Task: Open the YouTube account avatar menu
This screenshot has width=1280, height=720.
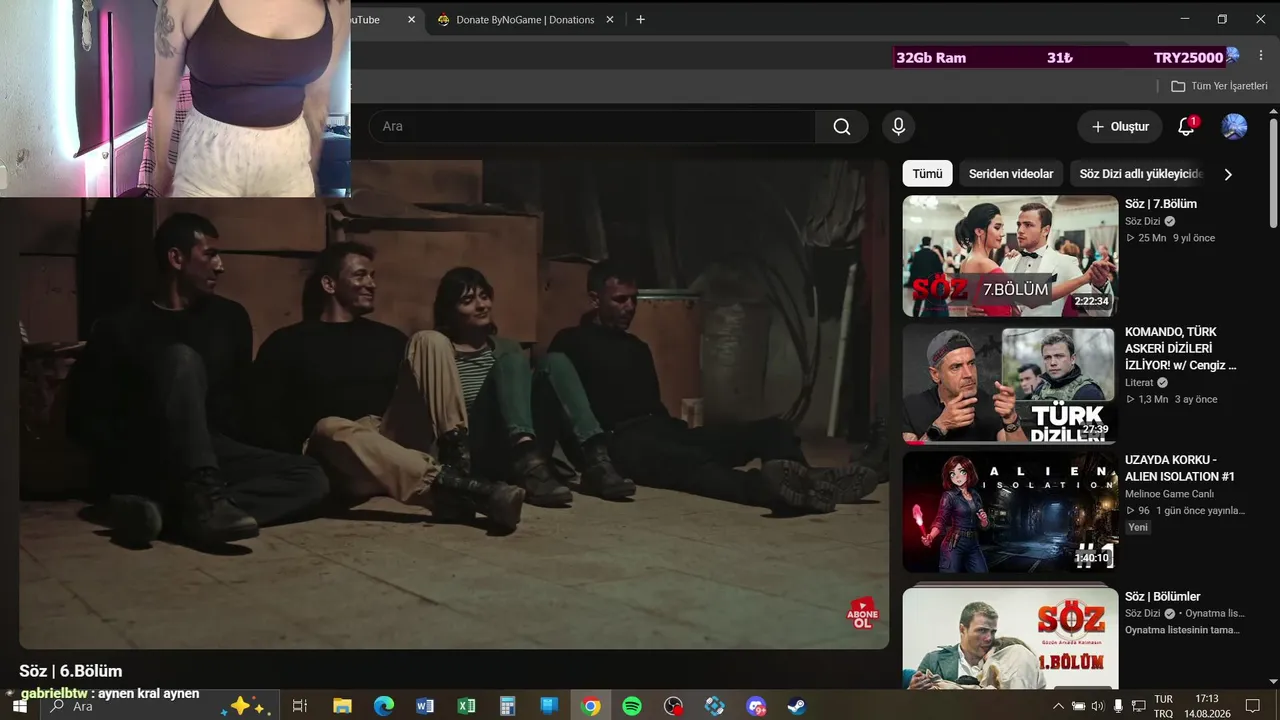Action: pyautogui.click(x=1234, y=127)
